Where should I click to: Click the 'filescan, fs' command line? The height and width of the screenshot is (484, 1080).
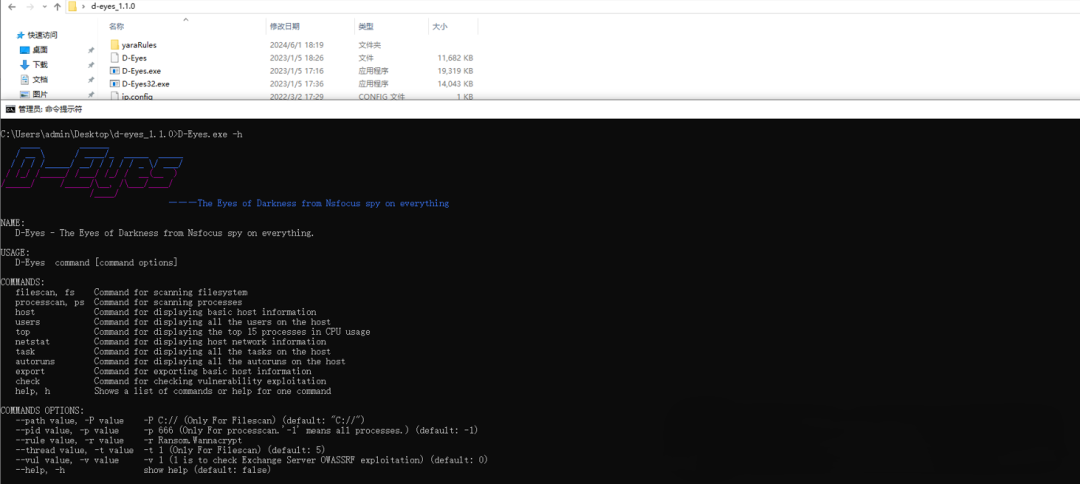pyautogui.click(x=131, y=293)
